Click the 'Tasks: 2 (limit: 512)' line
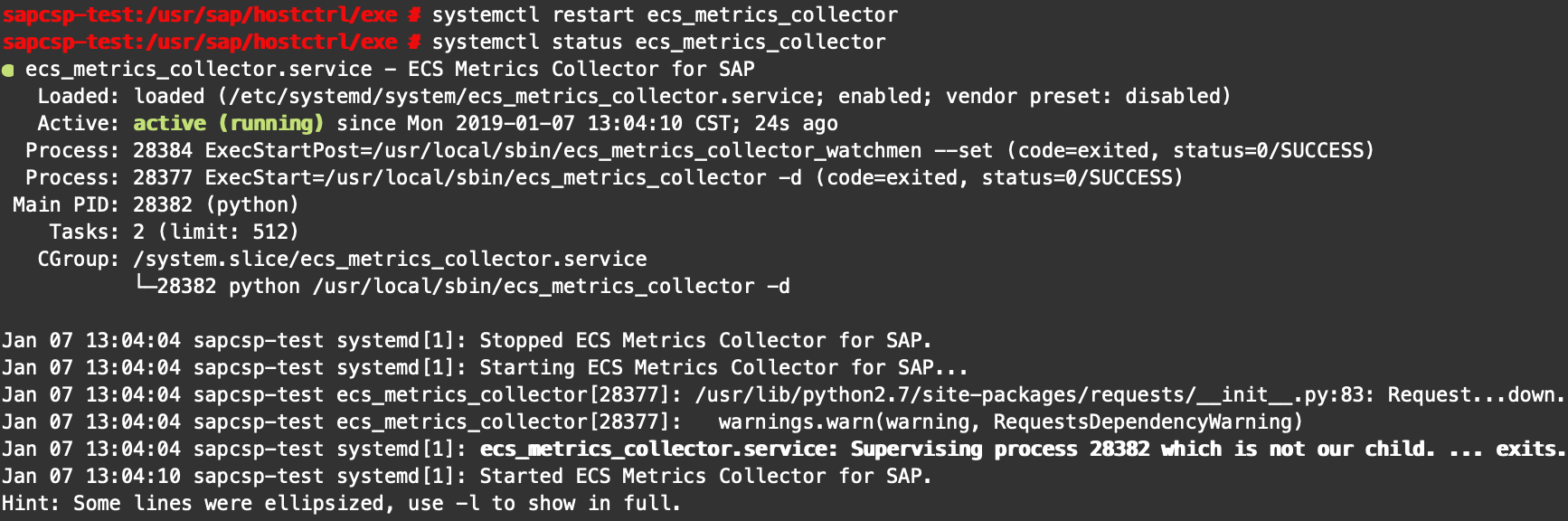This screenshot has height=521, width=1568. tap(174, 232)
